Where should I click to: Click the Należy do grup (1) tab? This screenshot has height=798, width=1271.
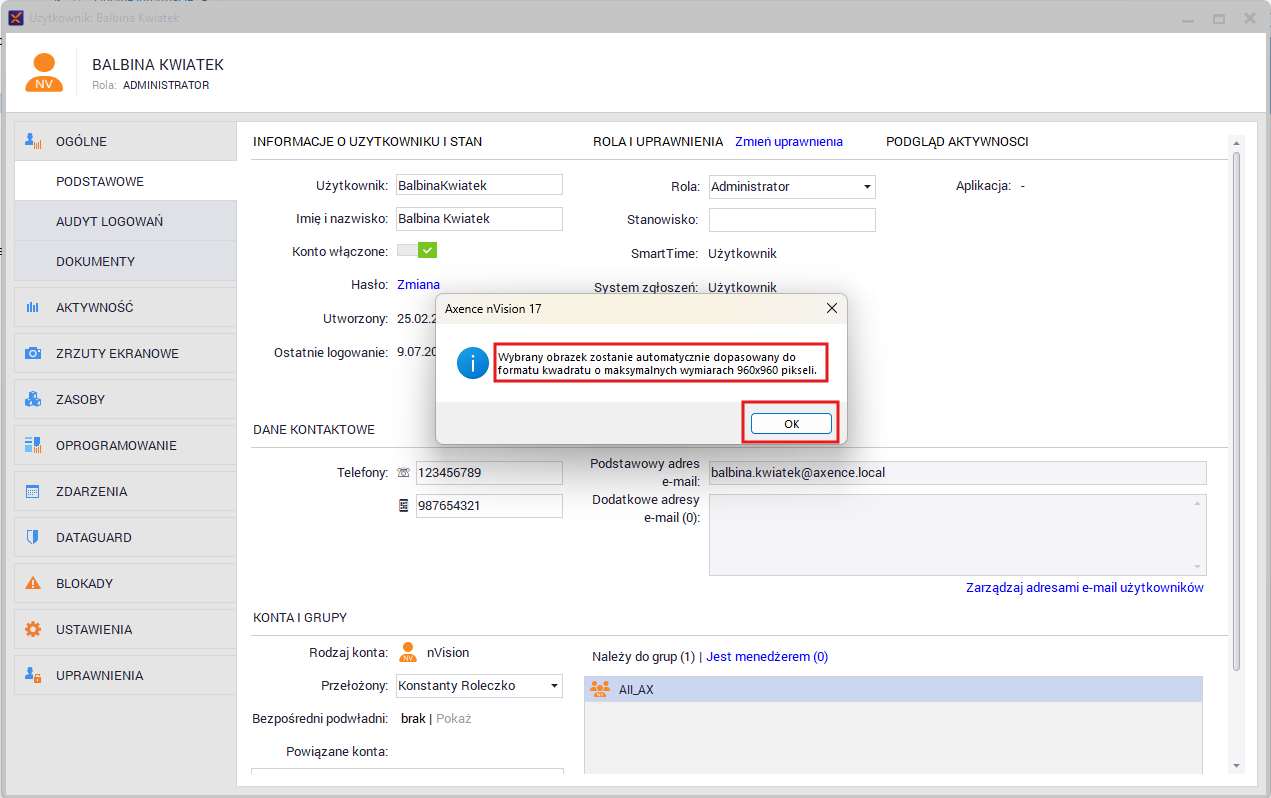(643, 657)
